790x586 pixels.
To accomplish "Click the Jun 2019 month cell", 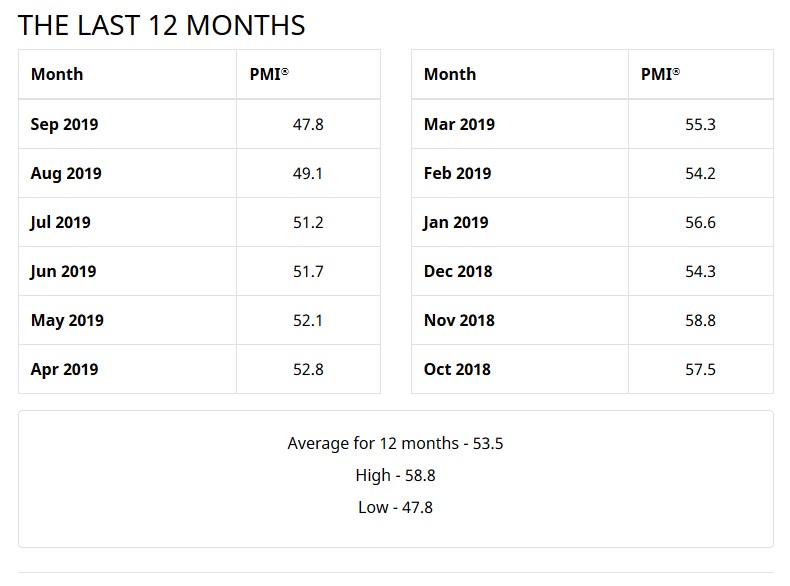I will coord(64,271).
